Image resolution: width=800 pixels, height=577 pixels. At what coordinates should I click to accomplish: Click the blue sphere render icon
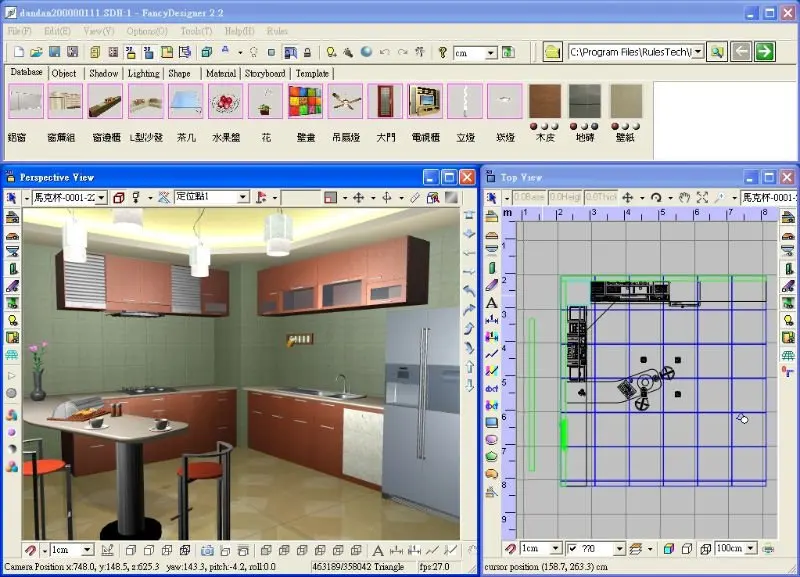366,52
